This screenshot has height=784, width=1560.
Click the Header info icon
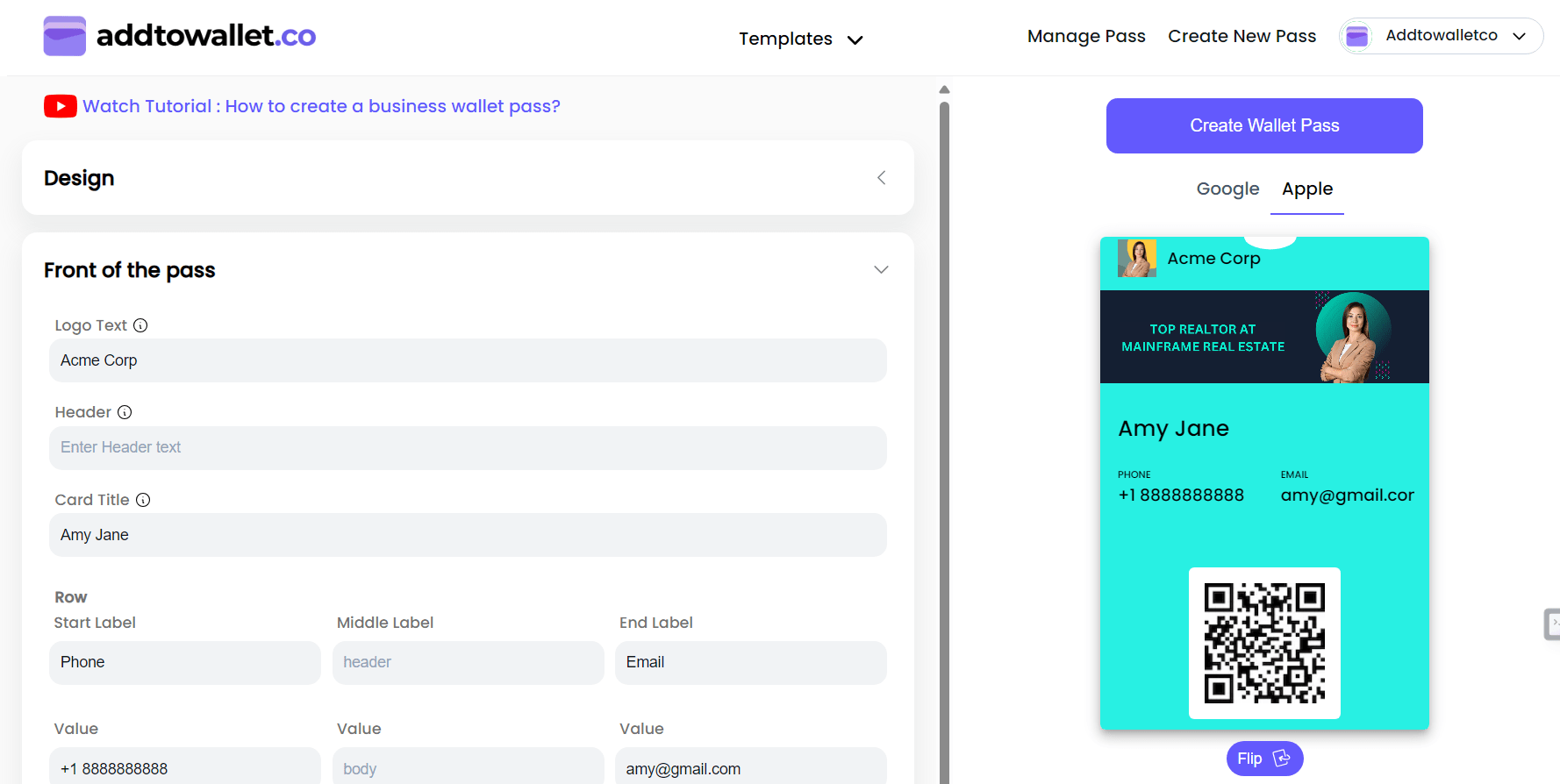(x=125, y=412)
